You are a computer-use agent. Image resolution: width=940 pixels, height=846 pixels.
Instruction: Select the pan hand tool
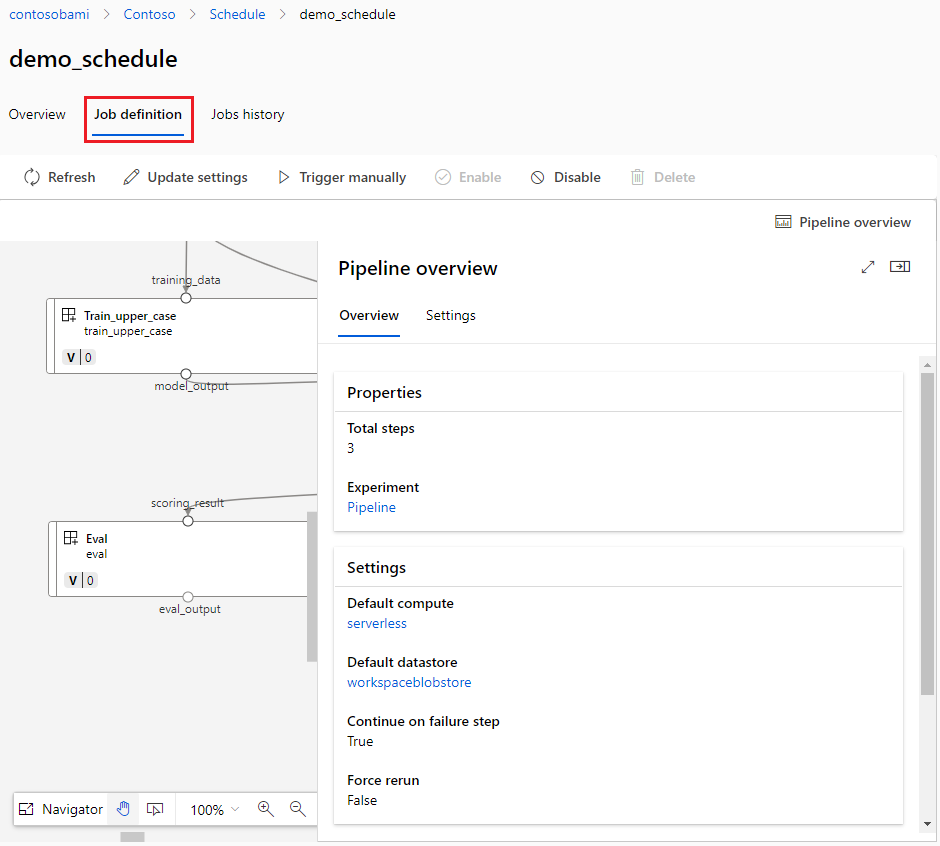[x=123, y=809]
